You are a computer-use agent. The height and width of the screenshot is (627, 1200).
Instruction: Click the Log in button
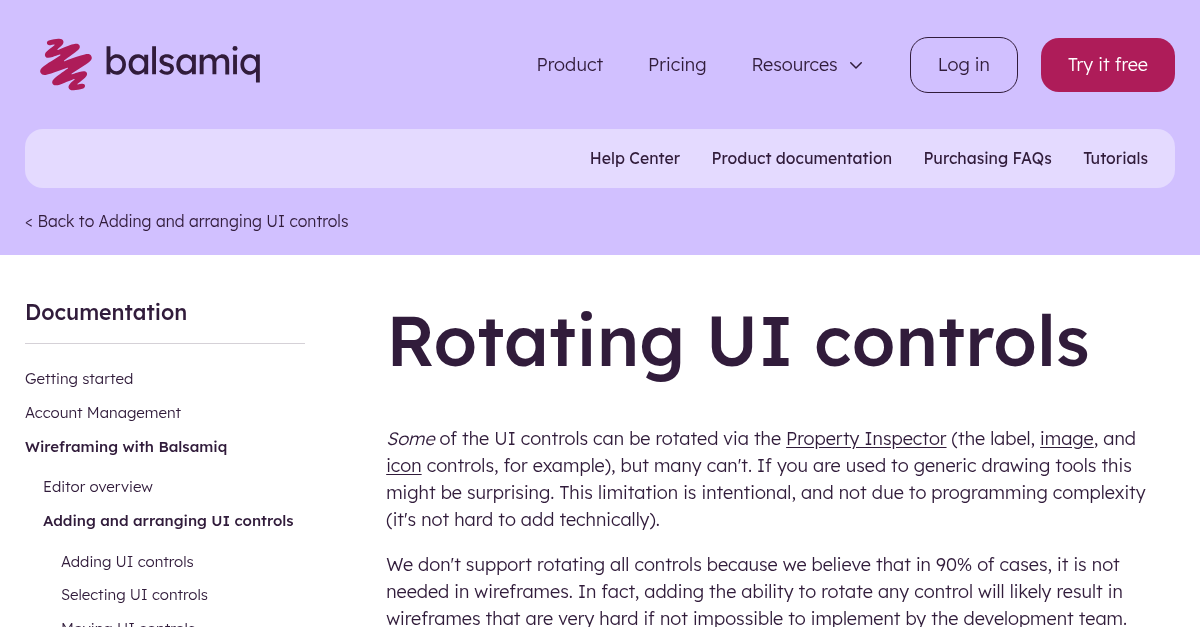[x=963, y=64]
